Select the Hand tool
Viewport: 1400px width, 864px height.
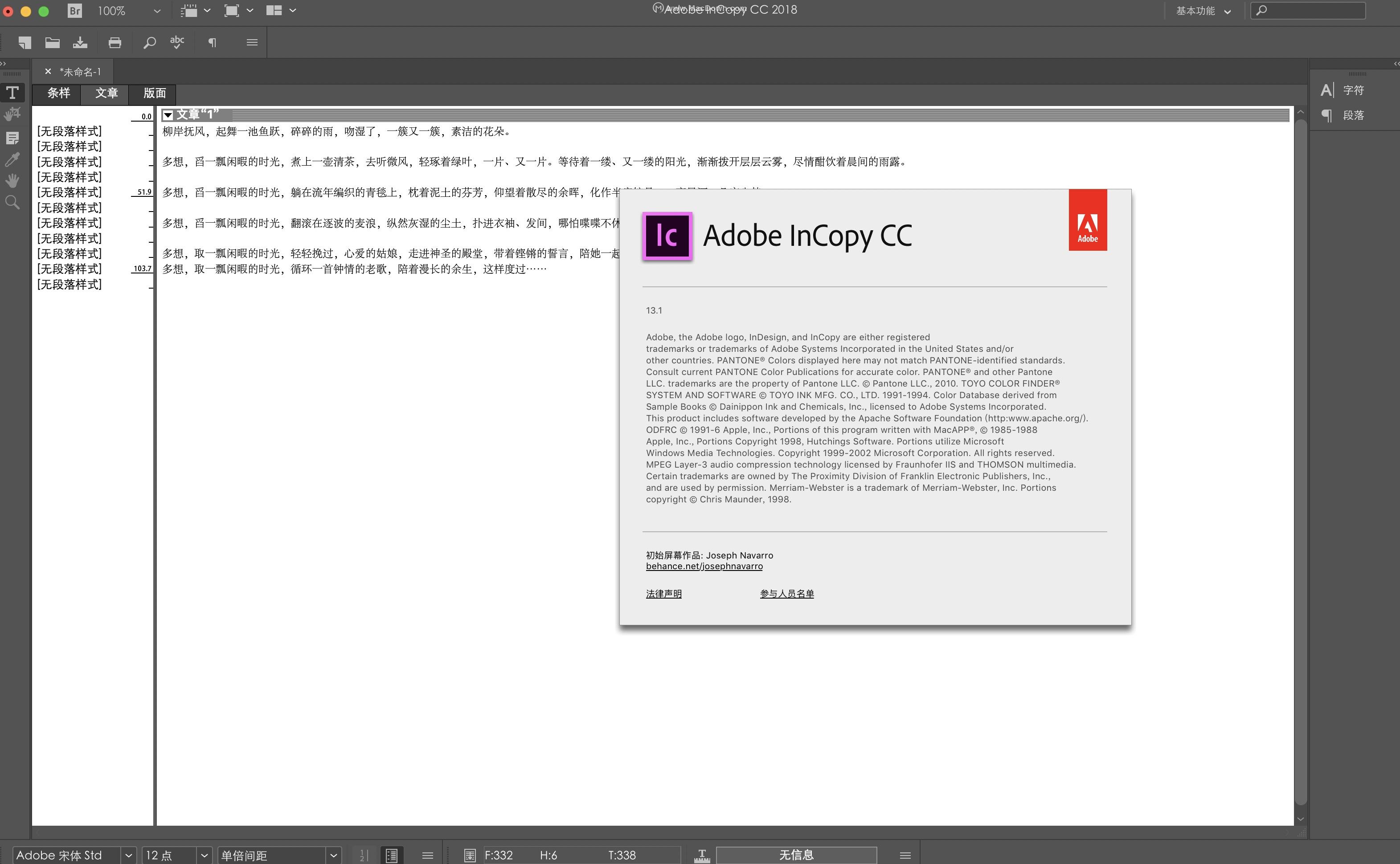(x=12, y=180)
